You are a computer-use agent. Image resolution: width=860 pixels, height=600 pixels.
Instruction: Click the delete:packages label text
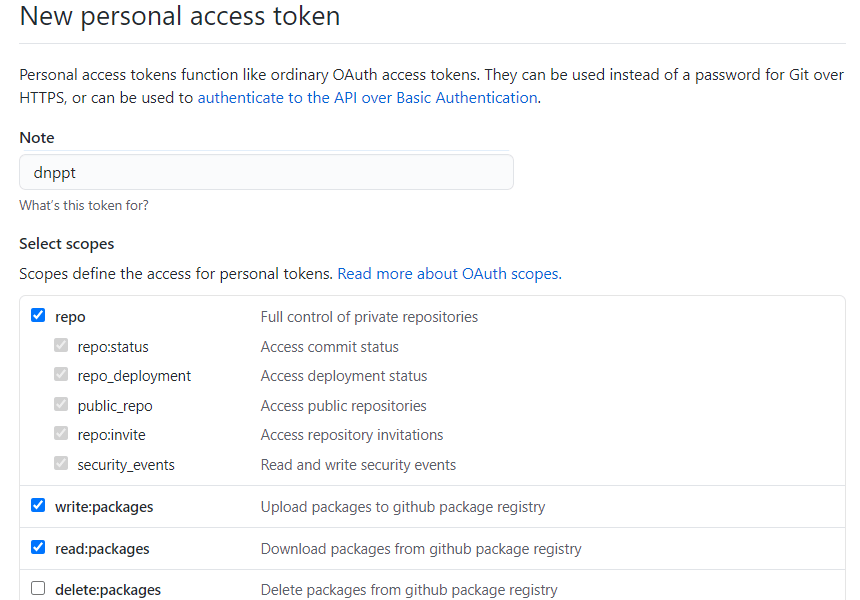[x=108, y=590]
